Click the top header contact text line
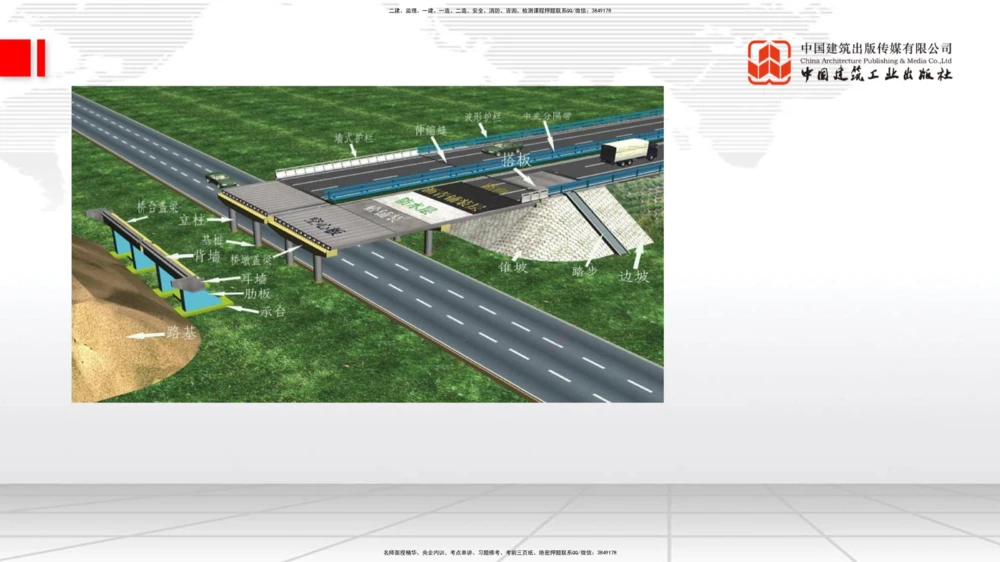Viewport: 1000px width, 562px height. click(499, 11)
